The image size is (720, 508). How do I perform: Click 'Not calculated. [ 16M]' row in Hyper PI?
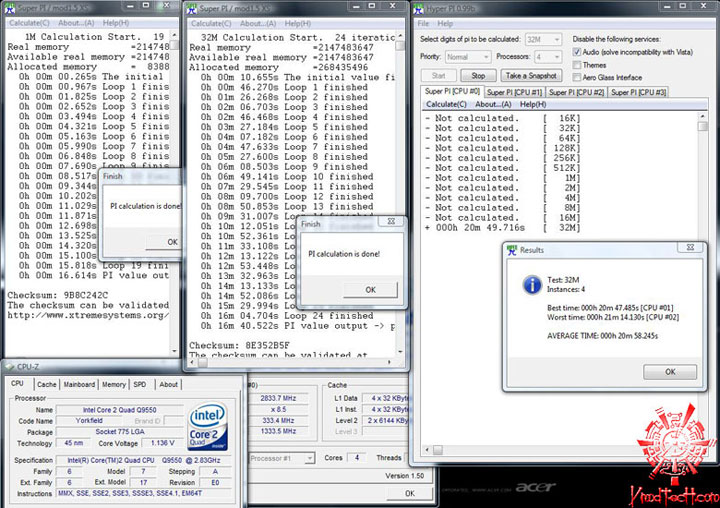502,218
